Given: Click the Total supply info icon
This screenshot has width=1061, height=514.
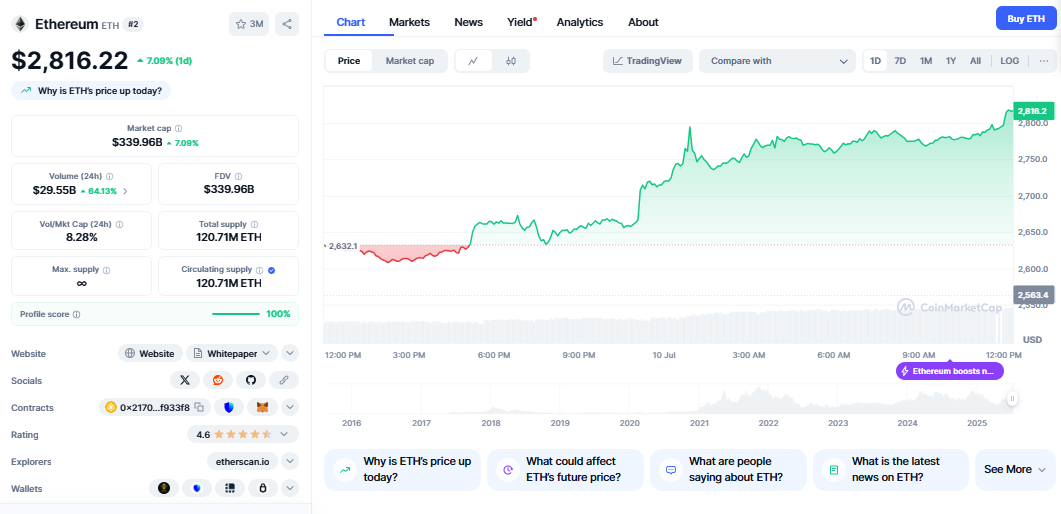Looking at the screenshot, I should pos(254,224).
